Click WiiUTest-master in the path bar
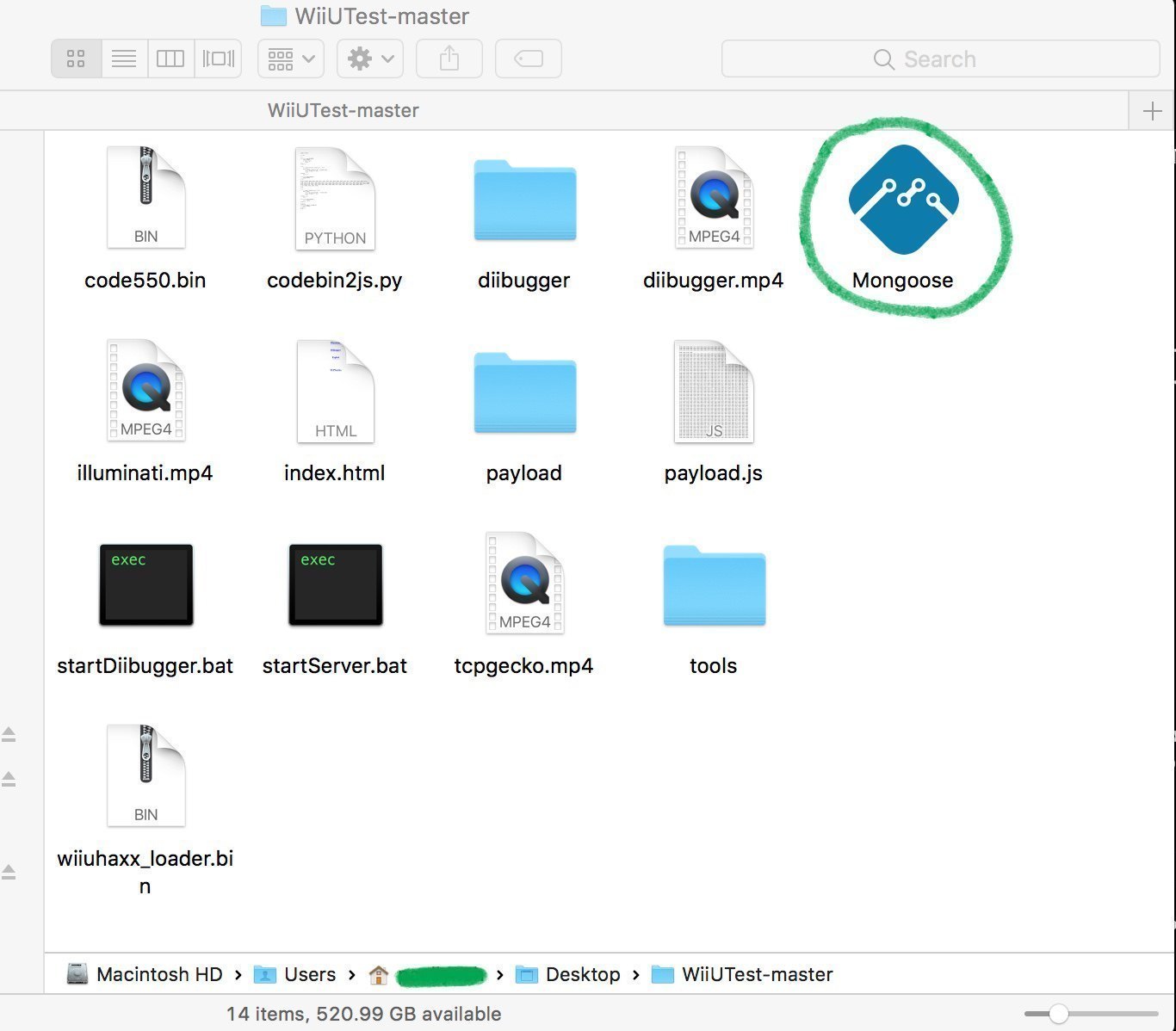 coord(742,974)
